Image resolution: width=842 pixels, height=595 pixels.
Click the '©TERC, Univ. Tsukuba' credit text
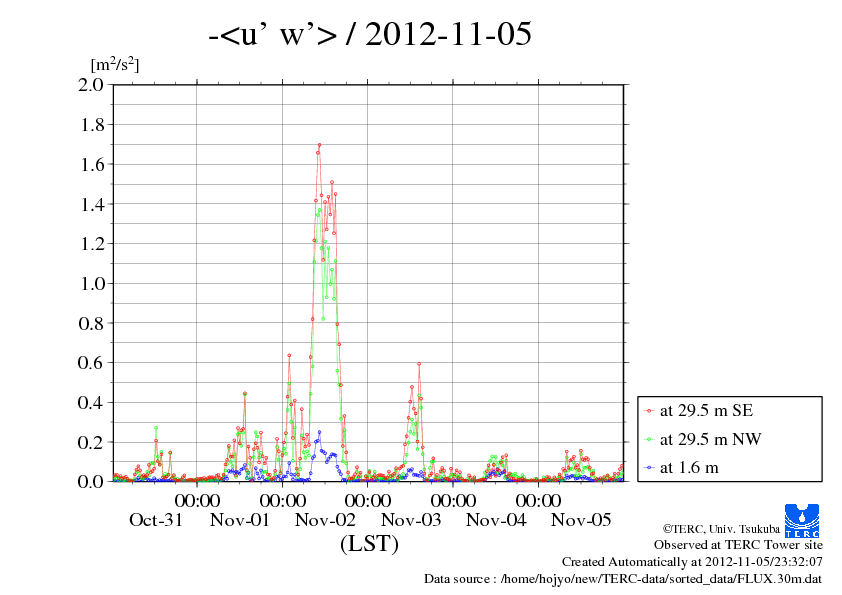click(721, 529)
